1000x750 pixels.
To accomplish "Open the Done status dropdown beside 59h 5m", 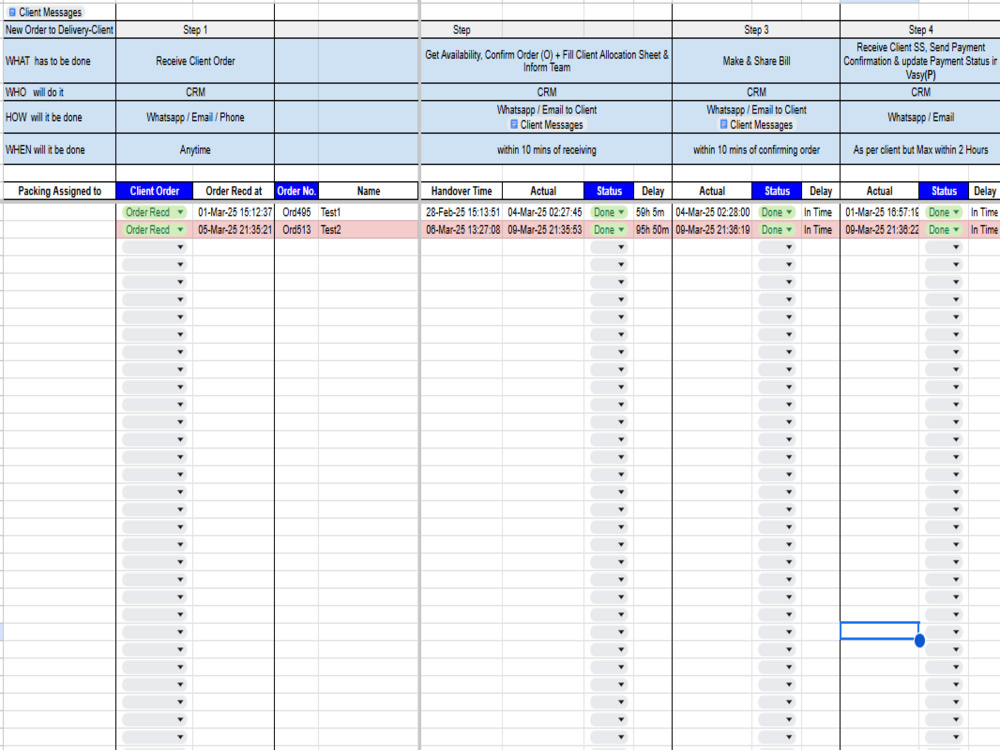I will click(x=608, y=212).
